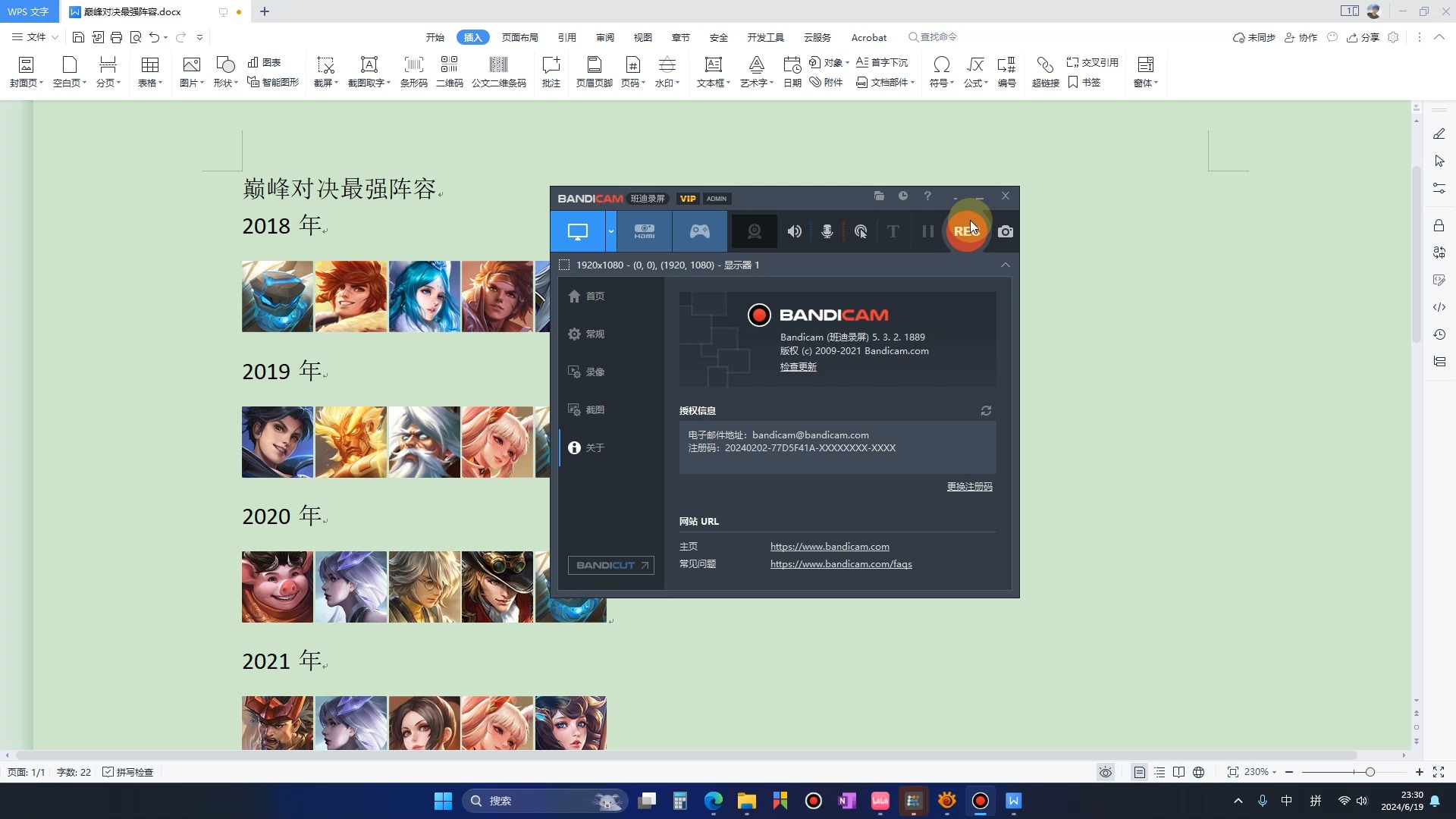Insert a chart (图表)
This screenshot has width=1456, height=819.
(264, 62)
